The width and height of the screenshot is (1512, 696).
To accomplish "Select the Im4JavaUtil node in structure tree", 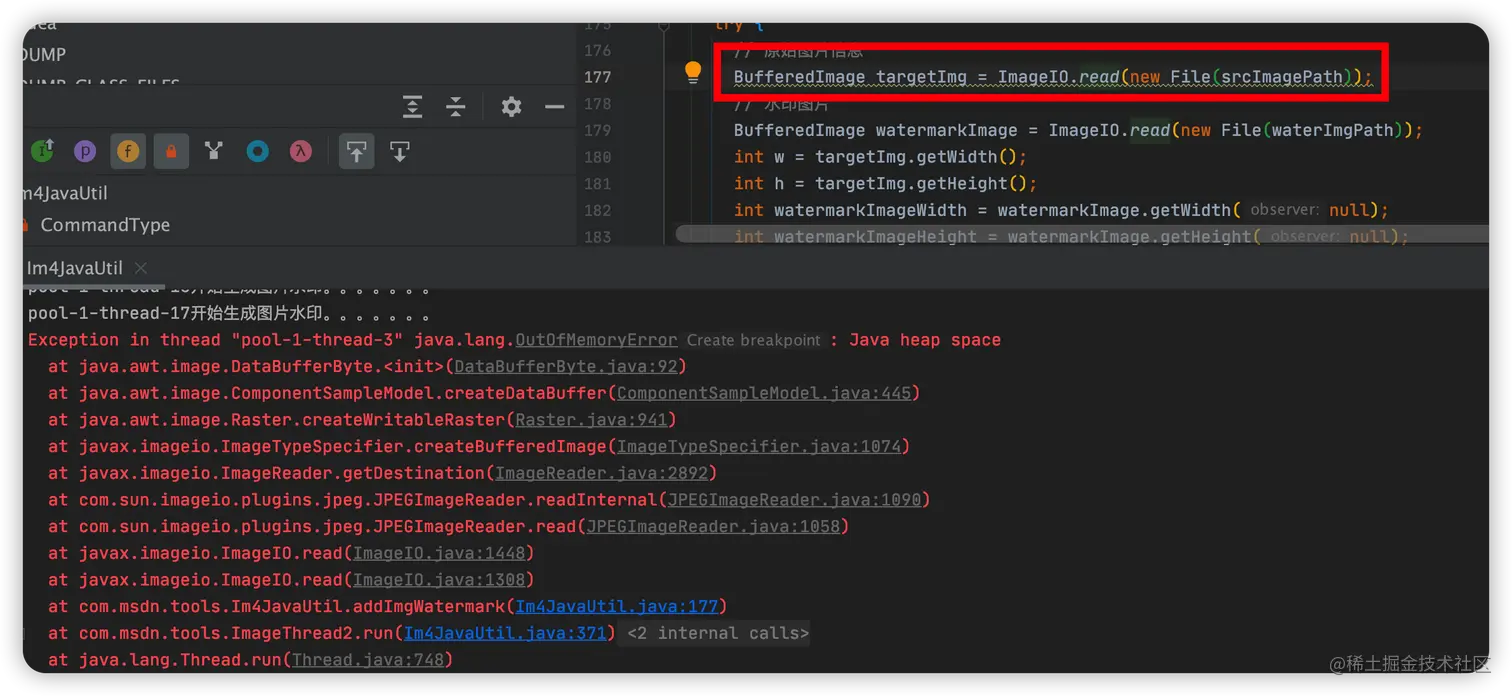I will point(66,193).
